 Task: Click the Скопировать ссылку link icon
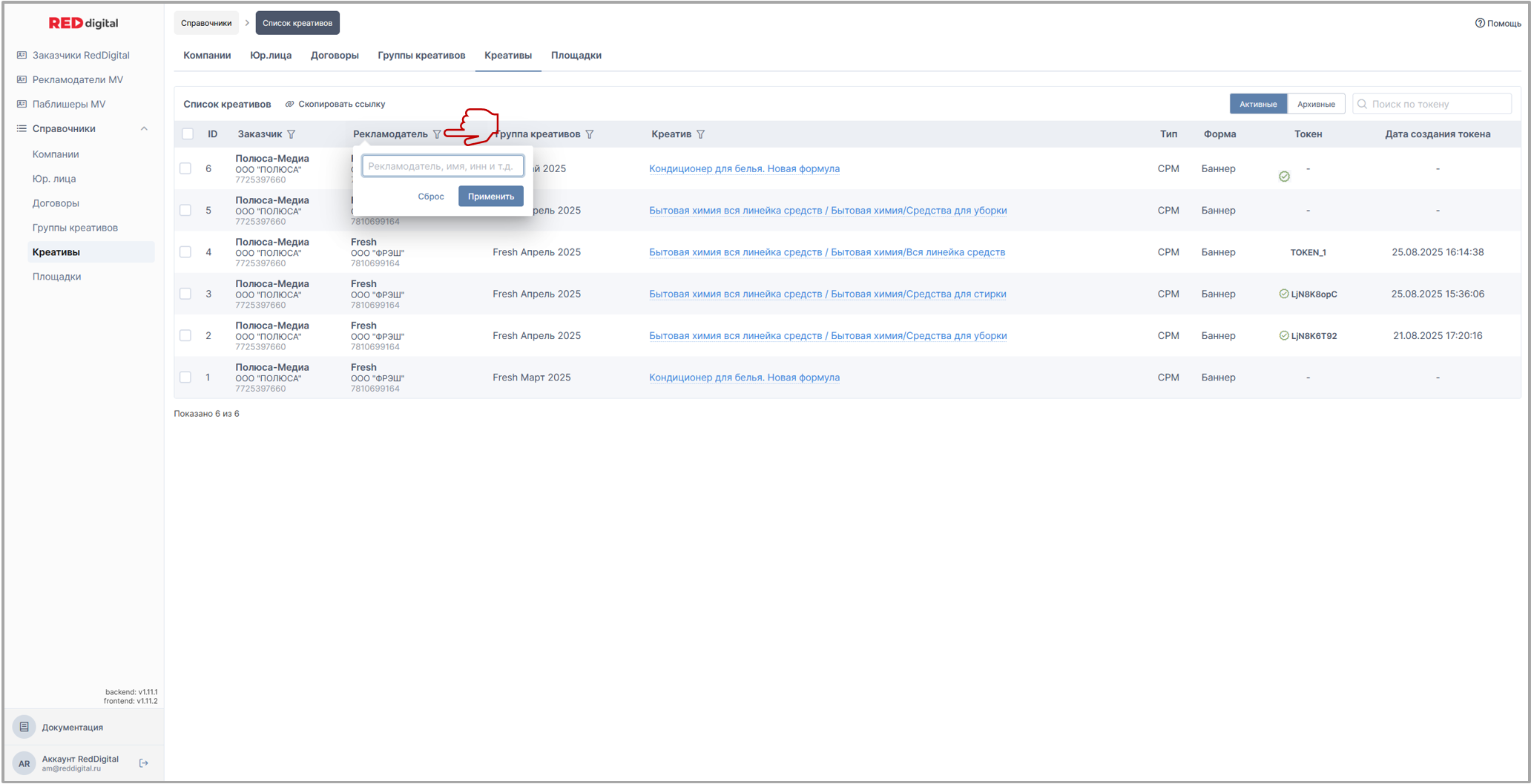289,104
